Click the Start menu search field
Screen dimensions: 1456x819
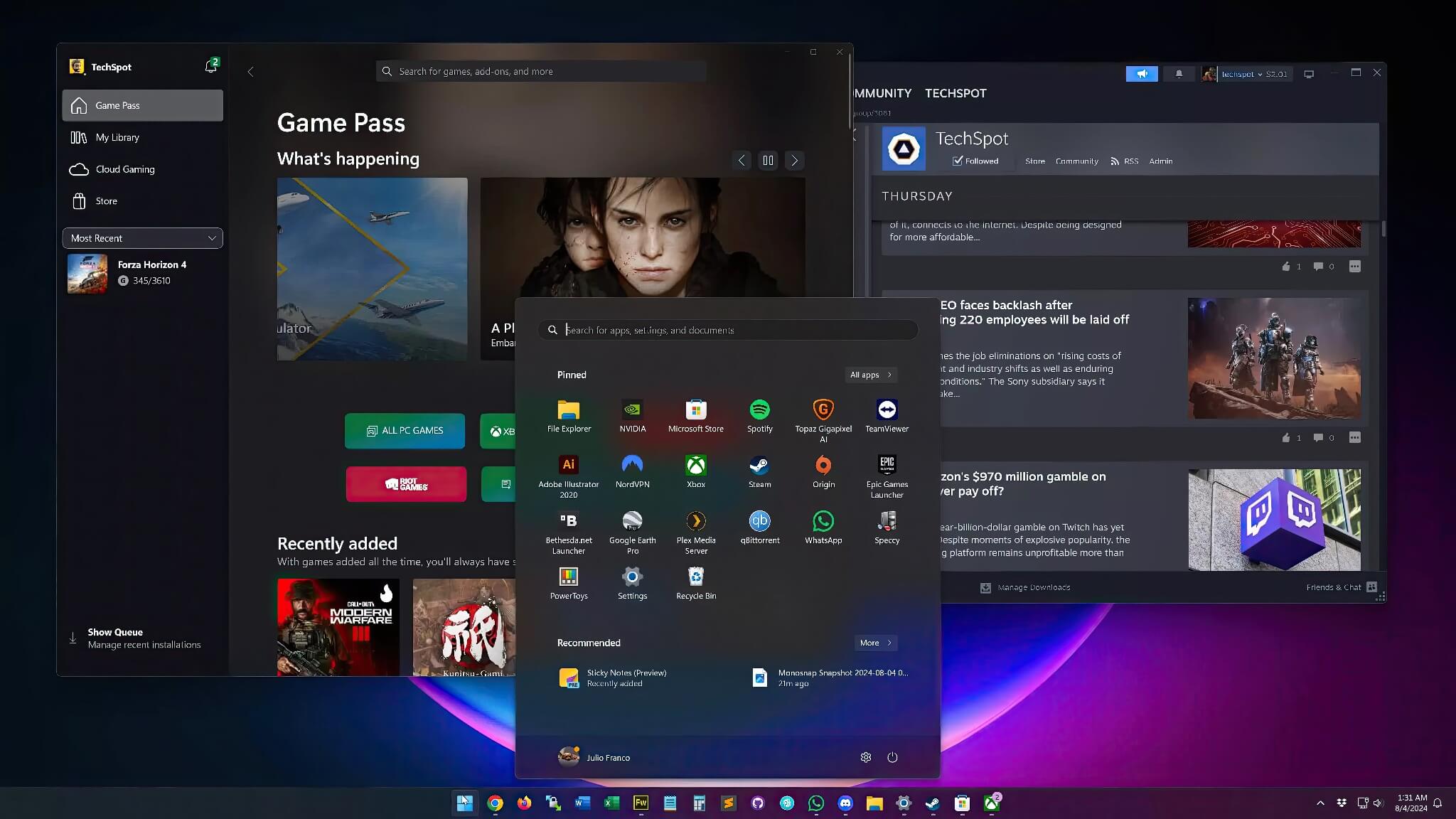point(727,329)
